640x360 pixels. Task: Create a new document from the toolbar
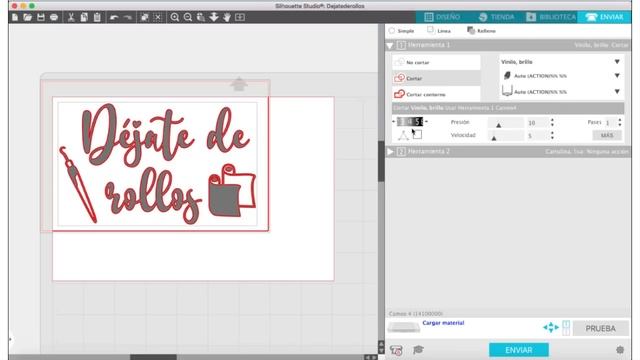15,17
